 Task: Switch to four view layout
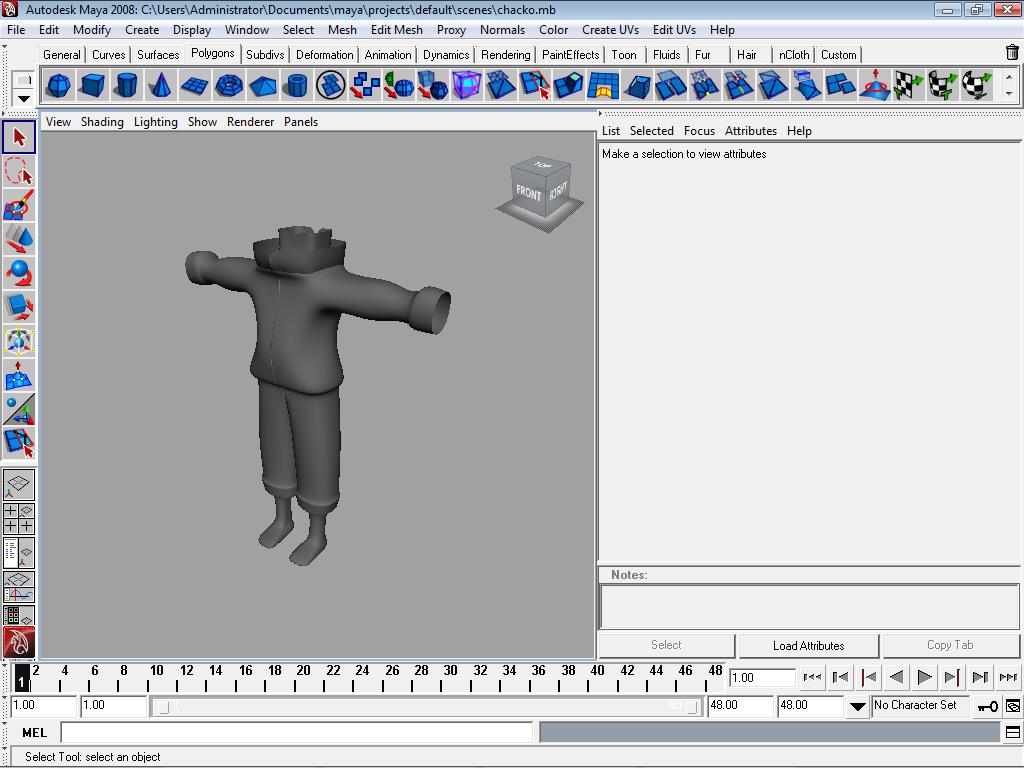19,519
